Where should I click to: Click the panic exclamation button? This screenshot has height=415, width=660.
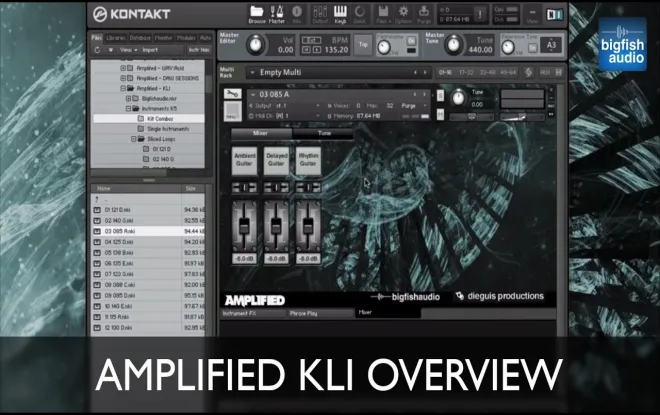(x=480, y=14)
